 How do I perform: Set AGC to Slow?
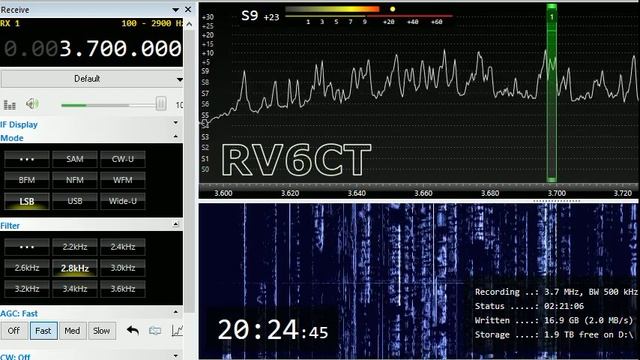101,331
